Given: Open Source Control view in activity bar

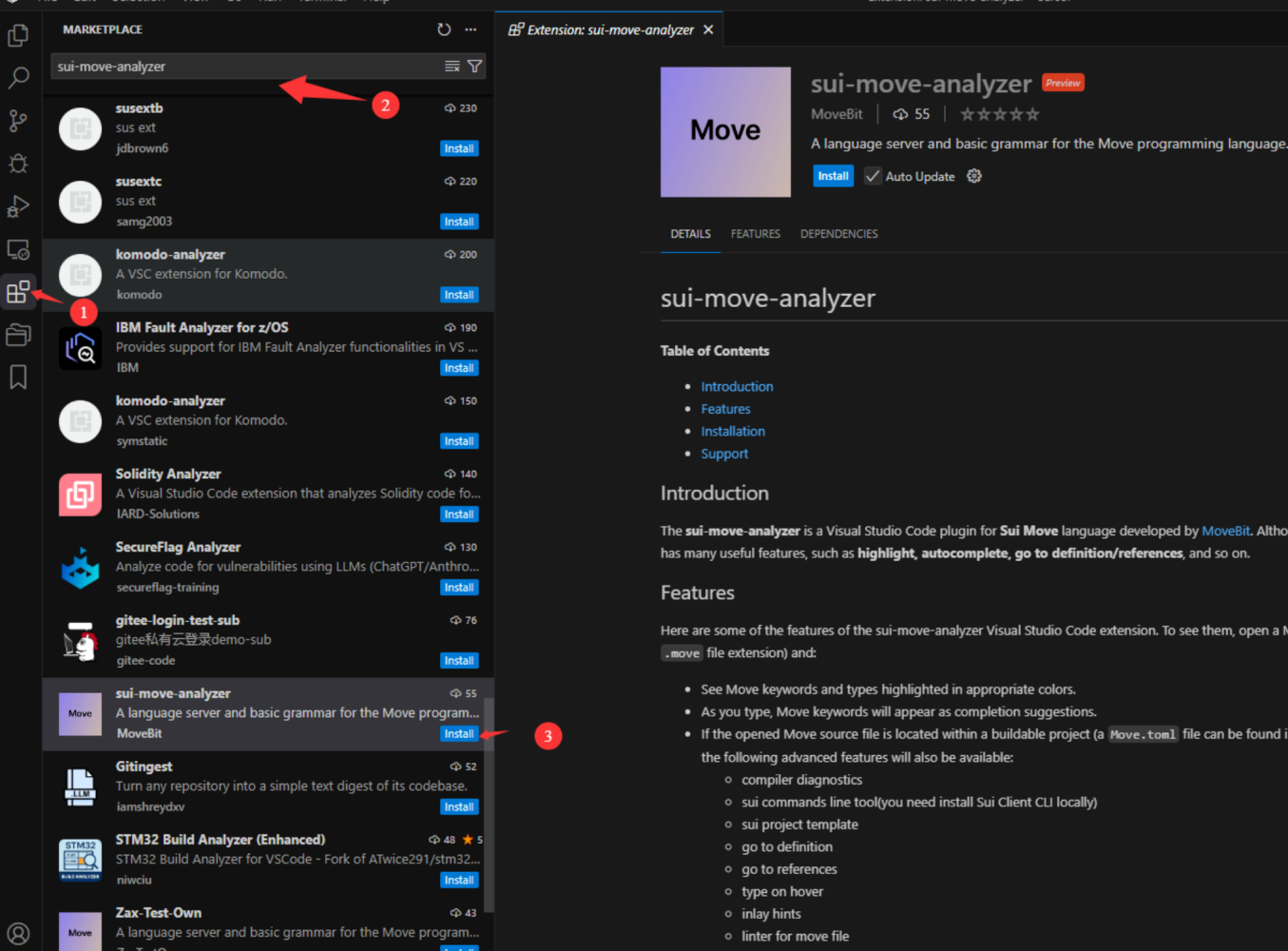Looking at the screenshot, I should coord(18,121).
